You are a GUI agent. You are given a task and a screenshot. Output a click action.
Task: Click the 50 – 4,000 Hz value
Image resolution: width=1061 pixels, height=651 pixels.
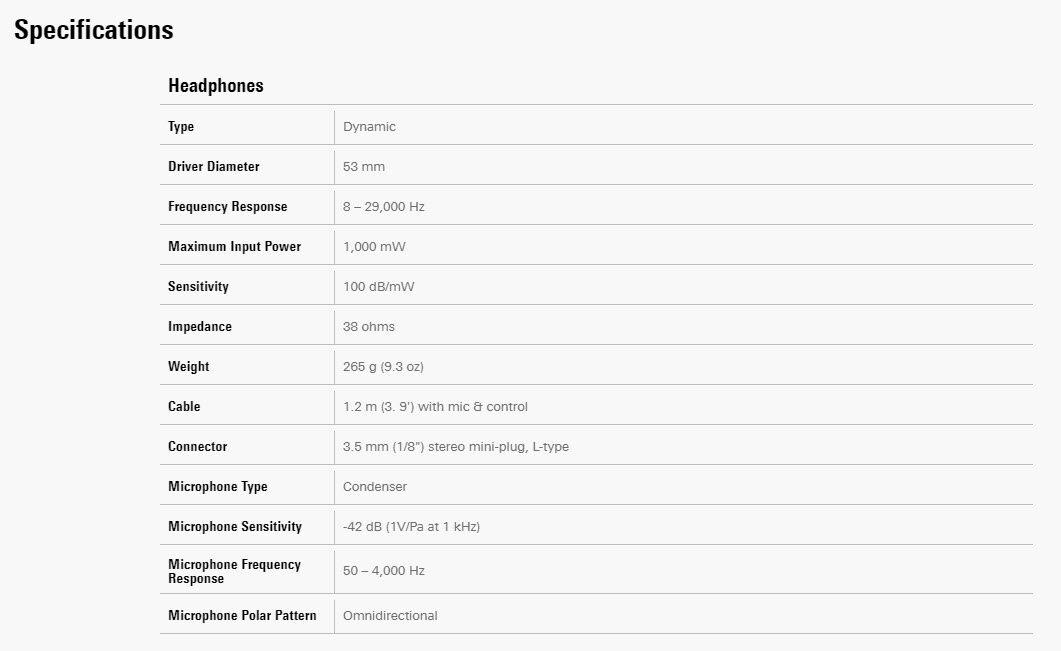(383, 571)
